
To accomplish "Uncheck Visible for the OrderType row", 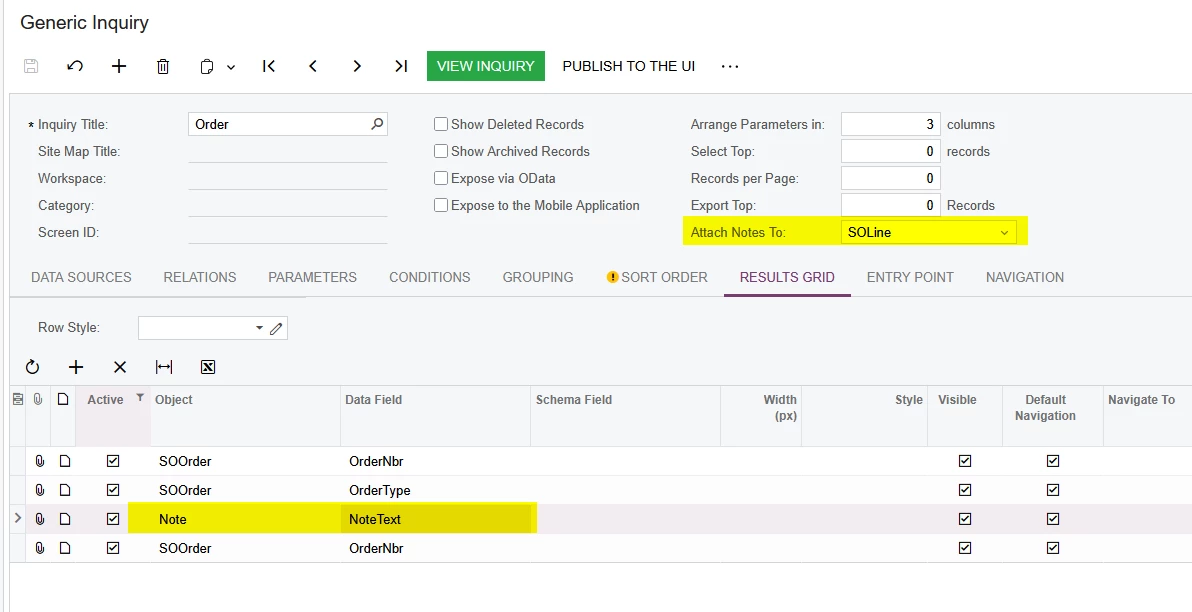I will coord(965,490).
